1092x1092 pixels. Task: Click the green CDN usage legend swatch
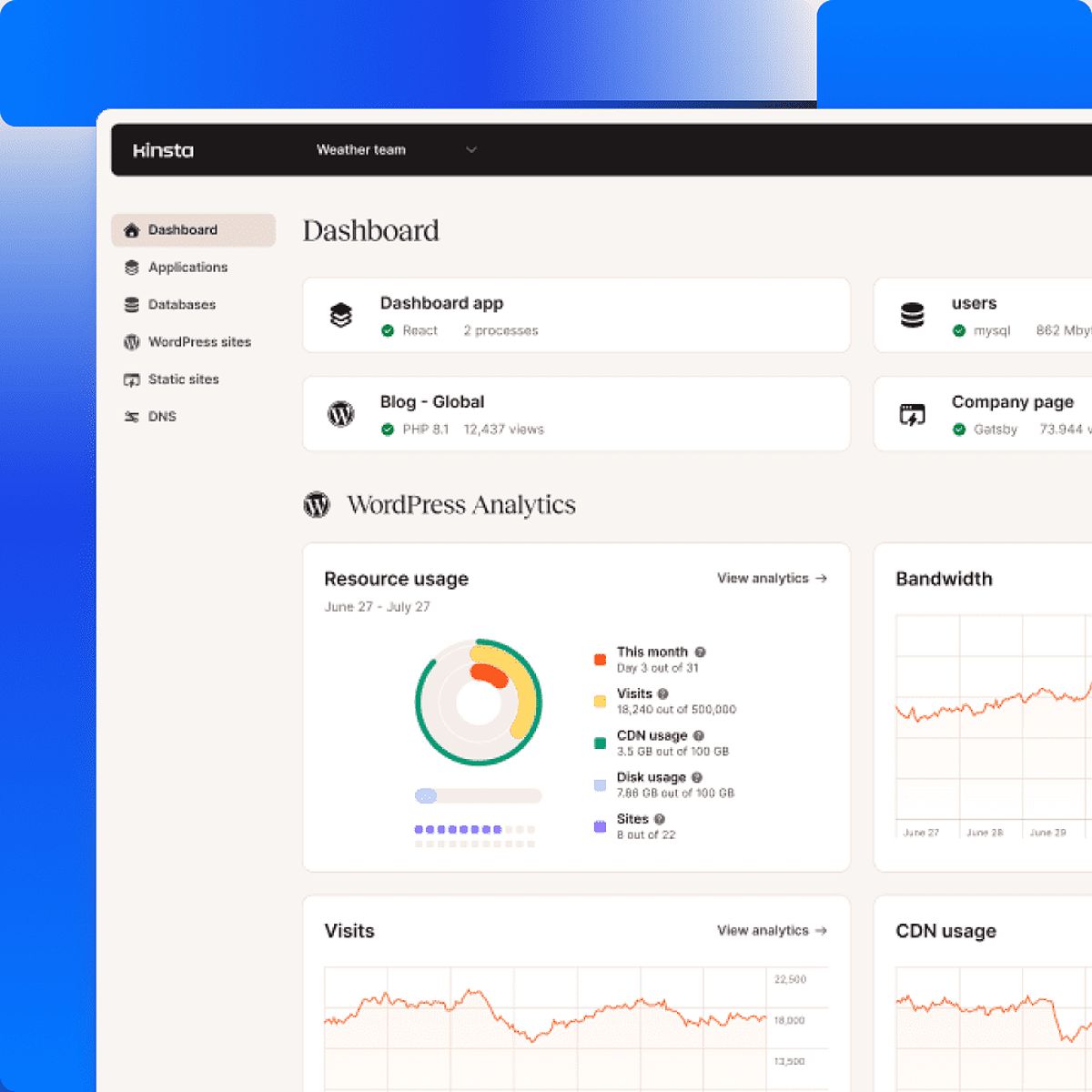click(600, 743)
